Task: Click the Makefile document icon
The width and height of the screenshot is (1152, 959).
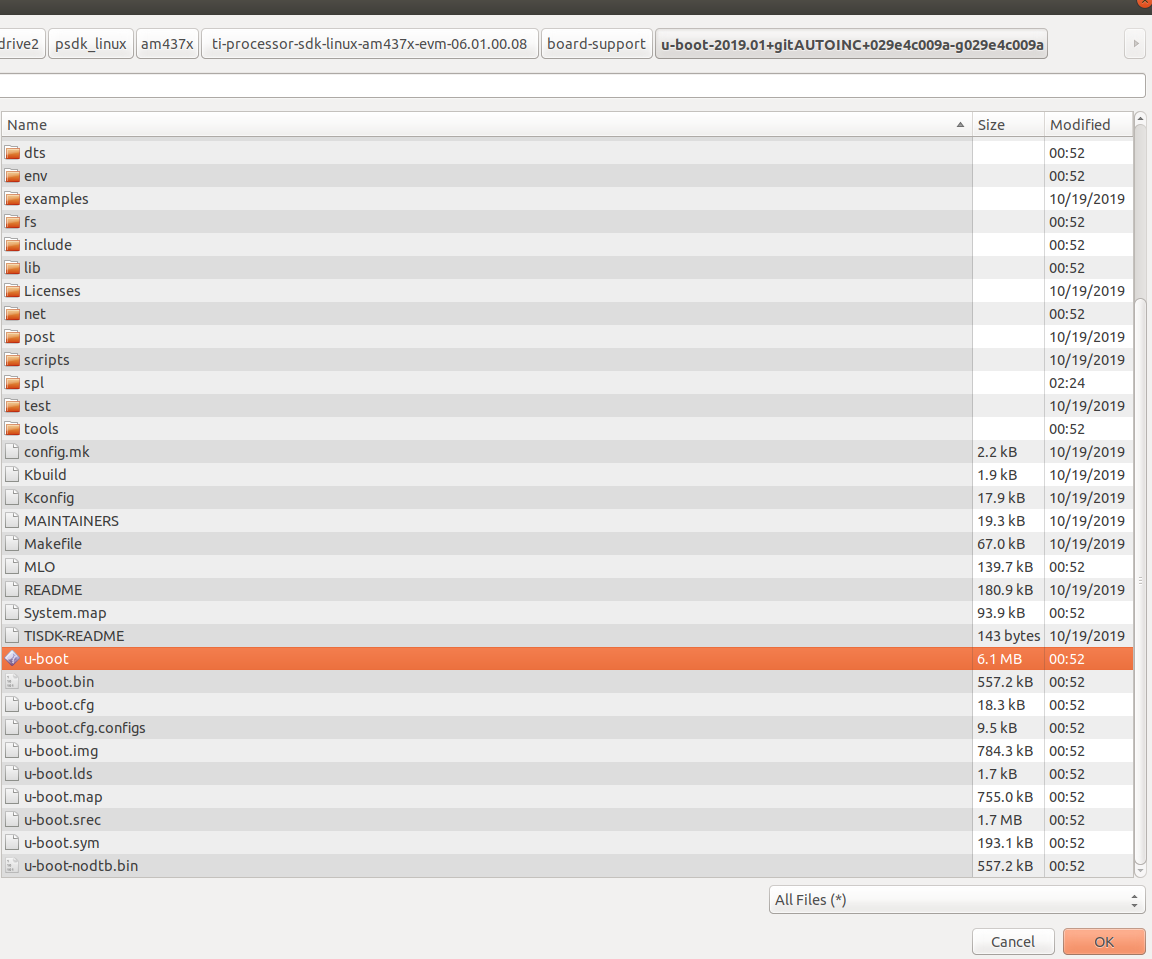Action: (12, 544)
